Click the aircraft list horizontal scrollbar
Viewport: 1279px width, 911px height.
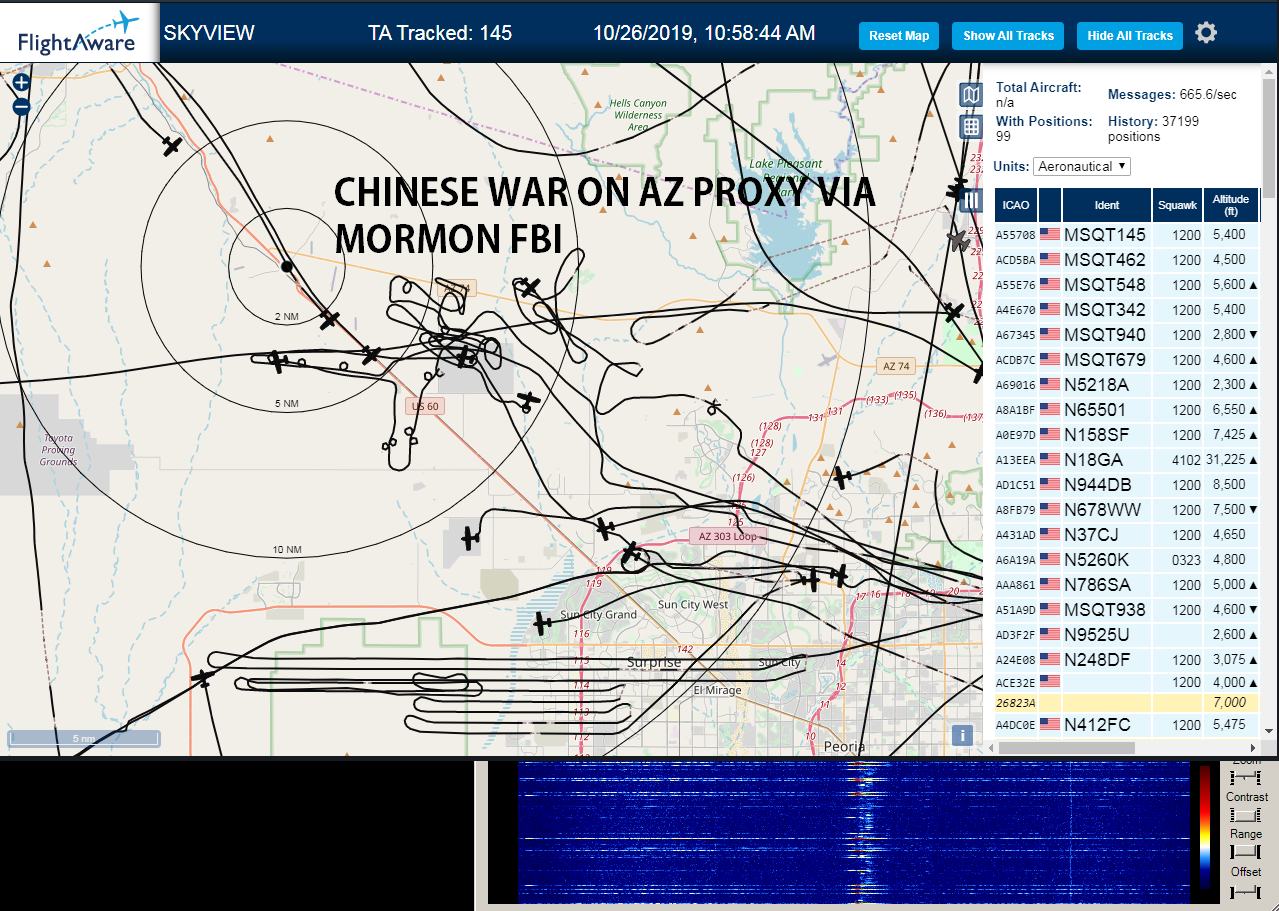[x=1065, y=747]
